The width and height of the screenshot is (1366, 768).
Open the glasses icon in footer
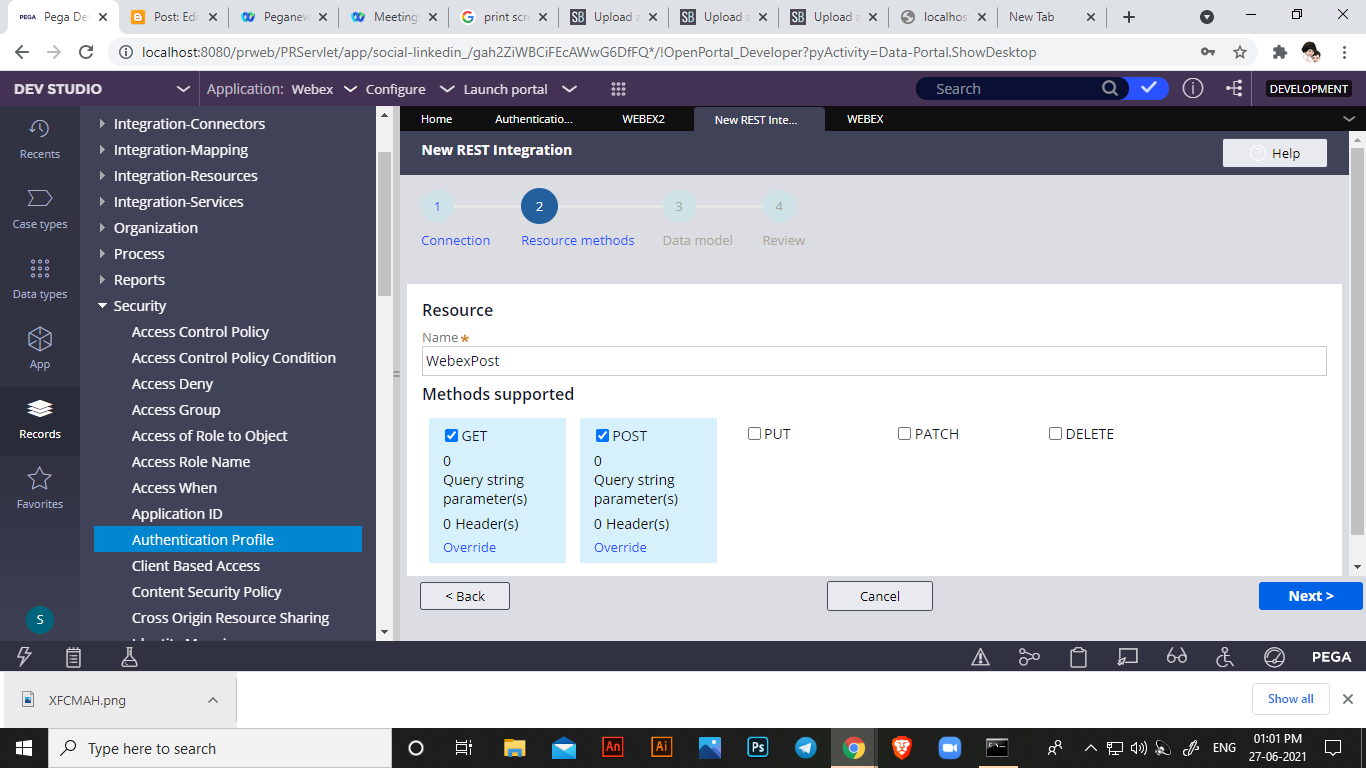coord(1177,657)
